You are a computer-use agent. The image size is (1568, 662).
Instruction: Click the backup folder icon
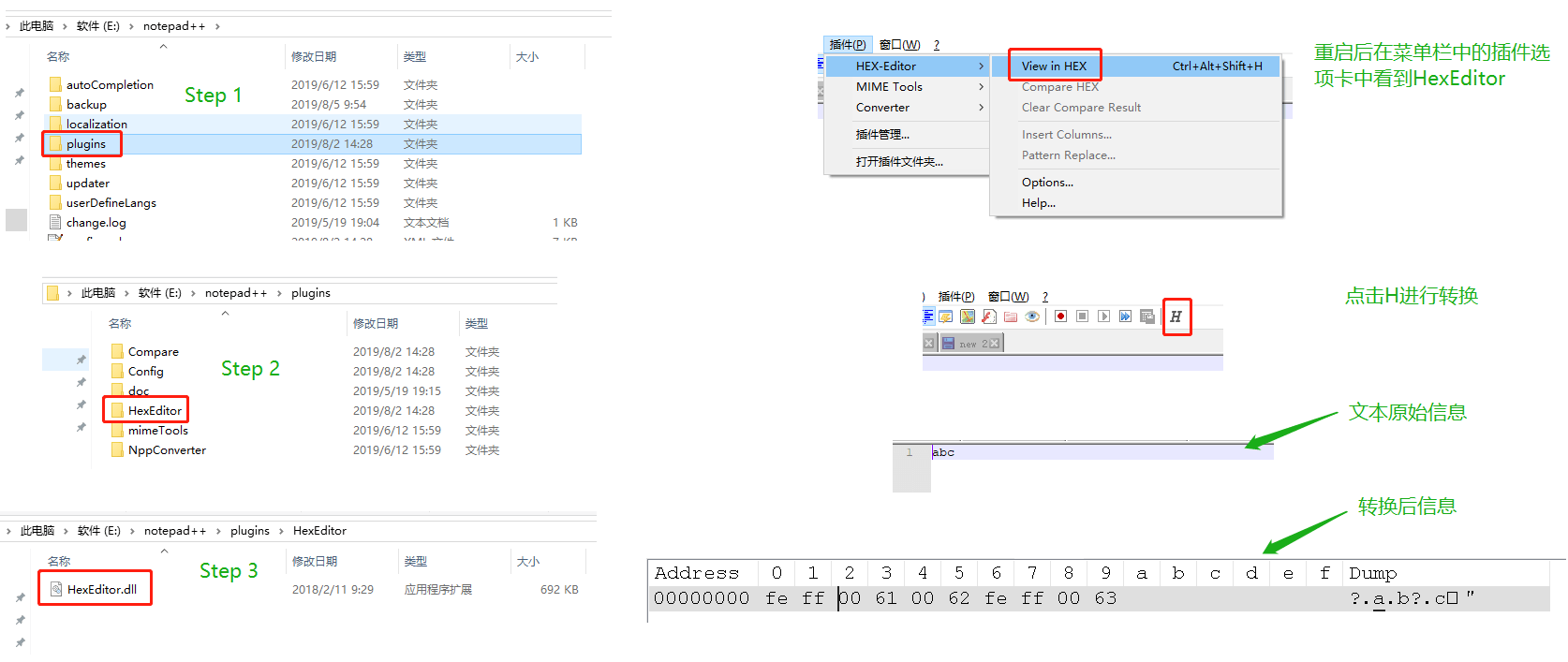tap(55, 104)
